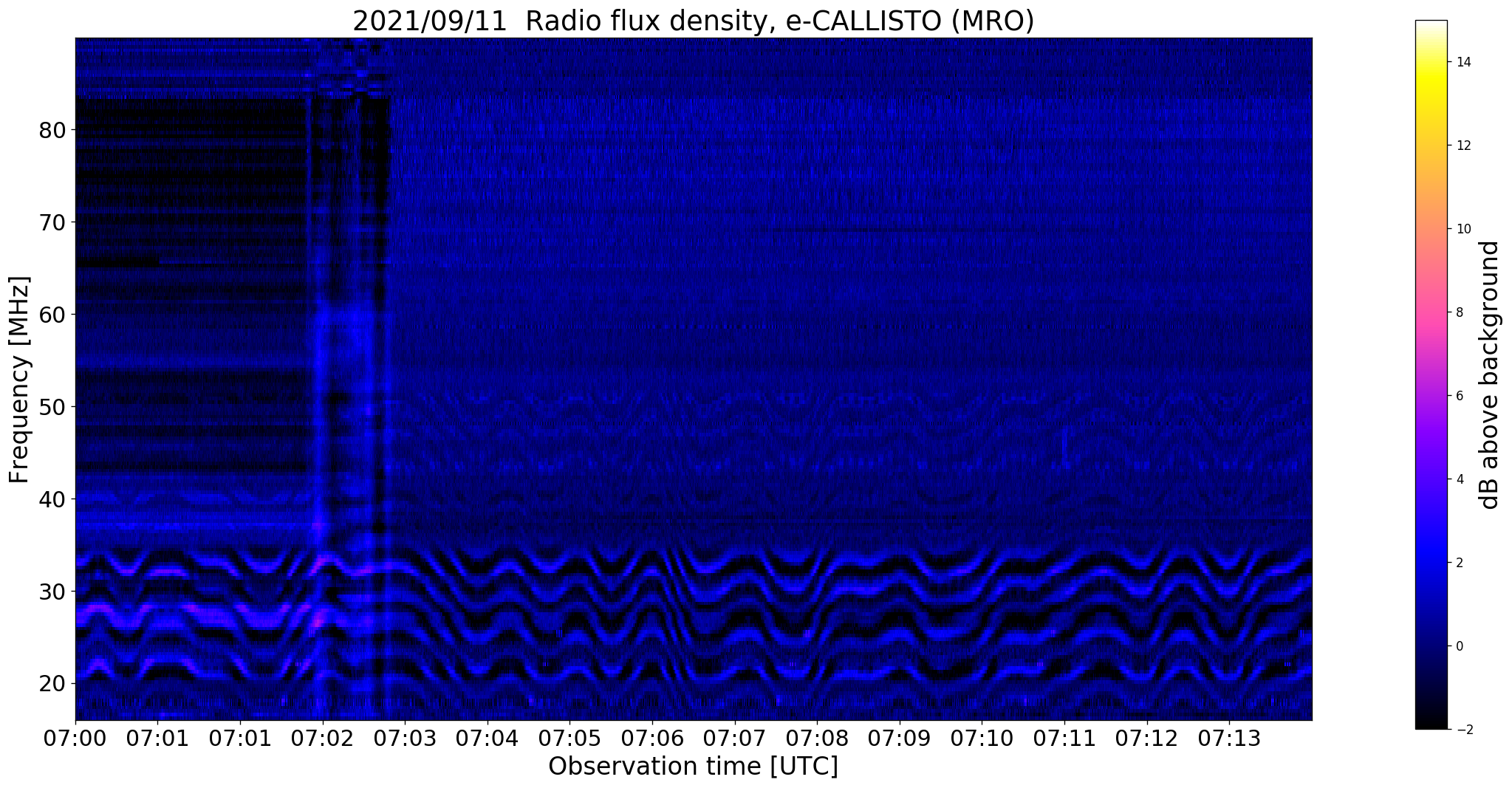The image size is (1512, 788).
Task: Click the 07:08 time tick label
Action: coord(817,739)
